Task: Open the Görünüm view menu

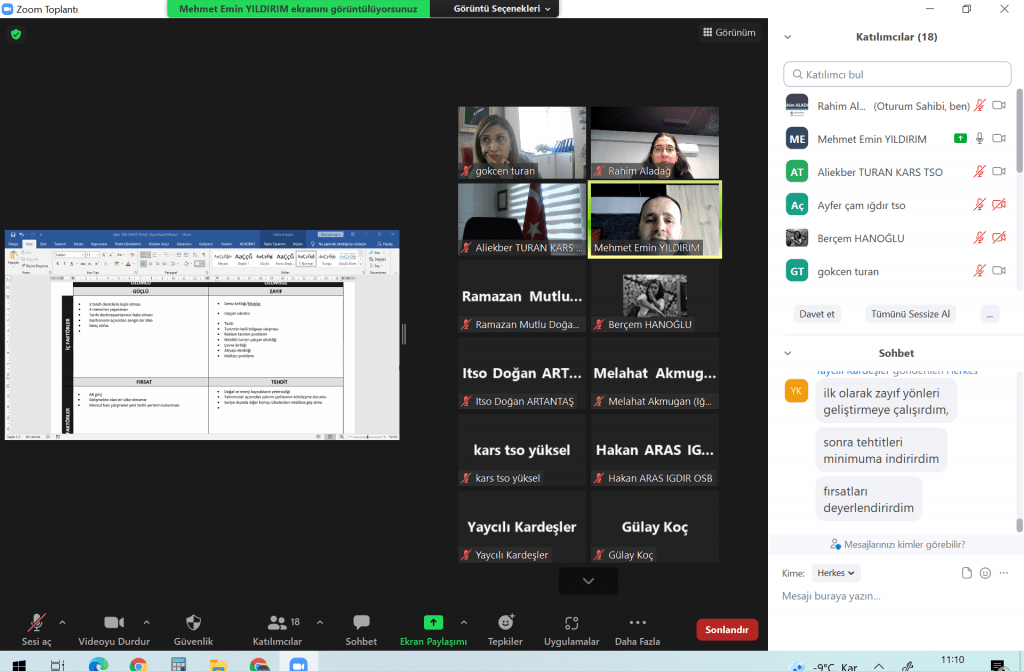Action: tap(728, 32)
